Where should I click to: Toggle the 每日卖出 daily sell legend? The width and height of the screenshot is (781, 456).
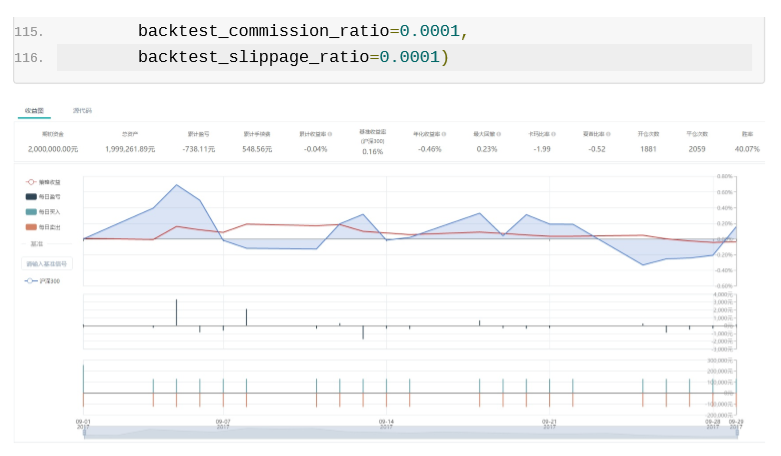[x=43, y=227]
